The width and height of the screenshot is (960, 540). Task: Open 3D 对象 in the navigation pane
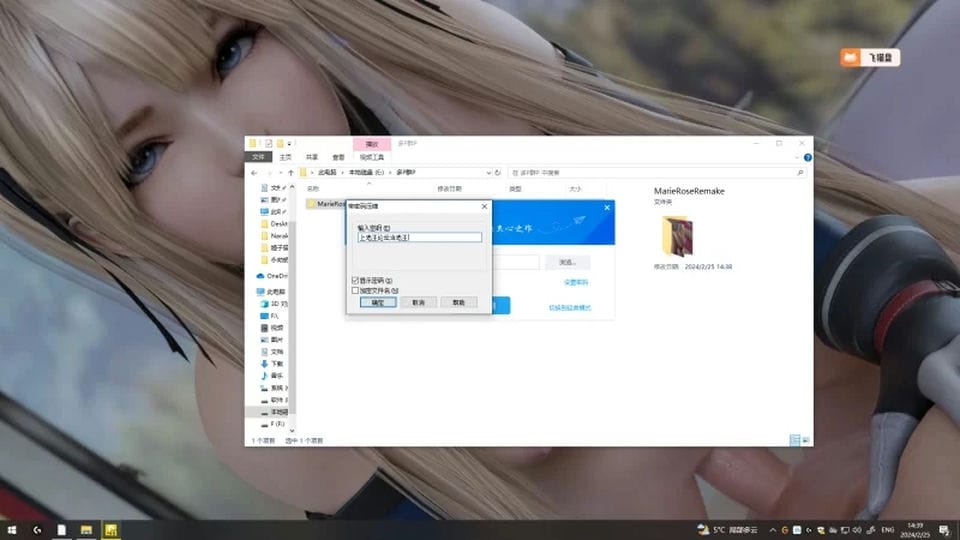[x=274, y=304]
